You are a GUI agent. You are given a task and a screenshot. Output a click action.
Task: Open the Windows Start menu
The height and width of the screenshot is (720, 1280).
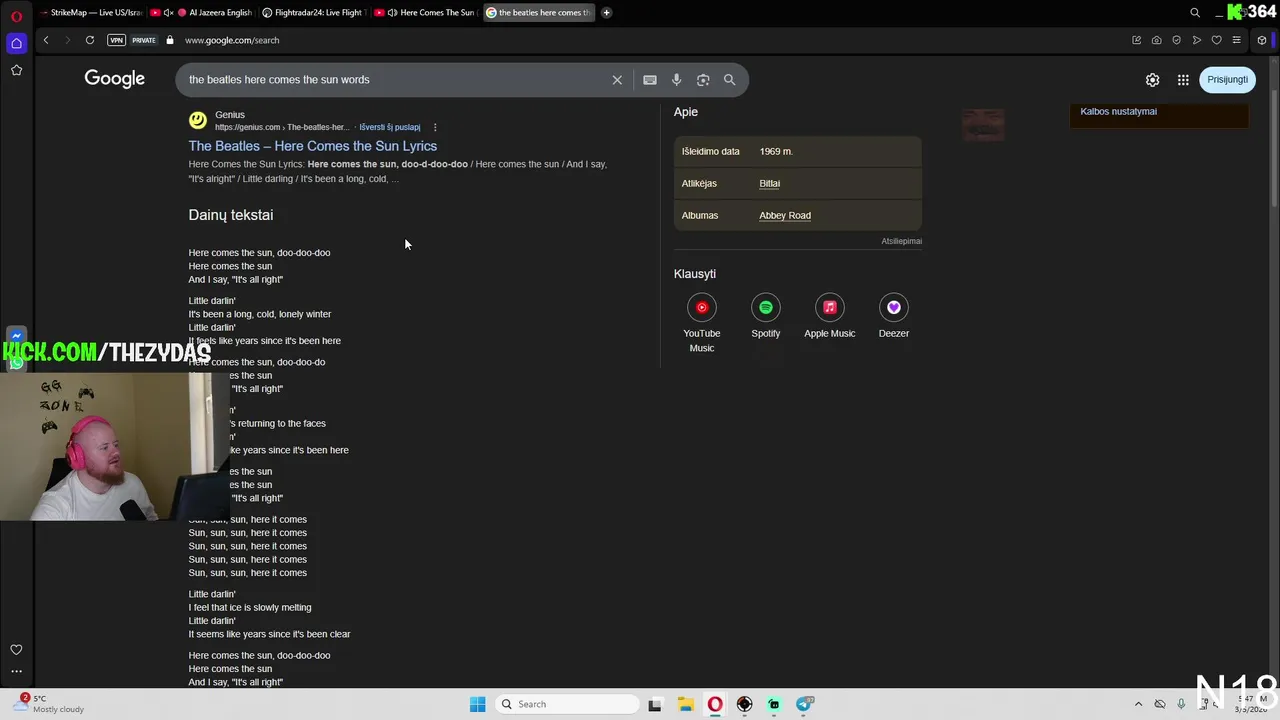pyautogui.click(x=477, y=704)
